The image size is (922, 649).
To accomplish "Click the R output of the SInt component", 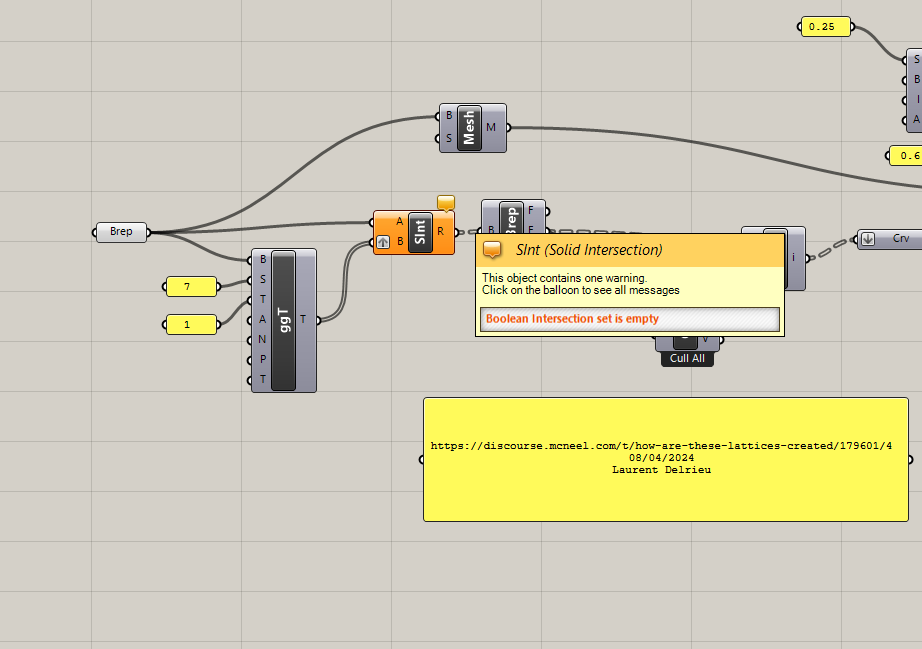I will (440, 232).
